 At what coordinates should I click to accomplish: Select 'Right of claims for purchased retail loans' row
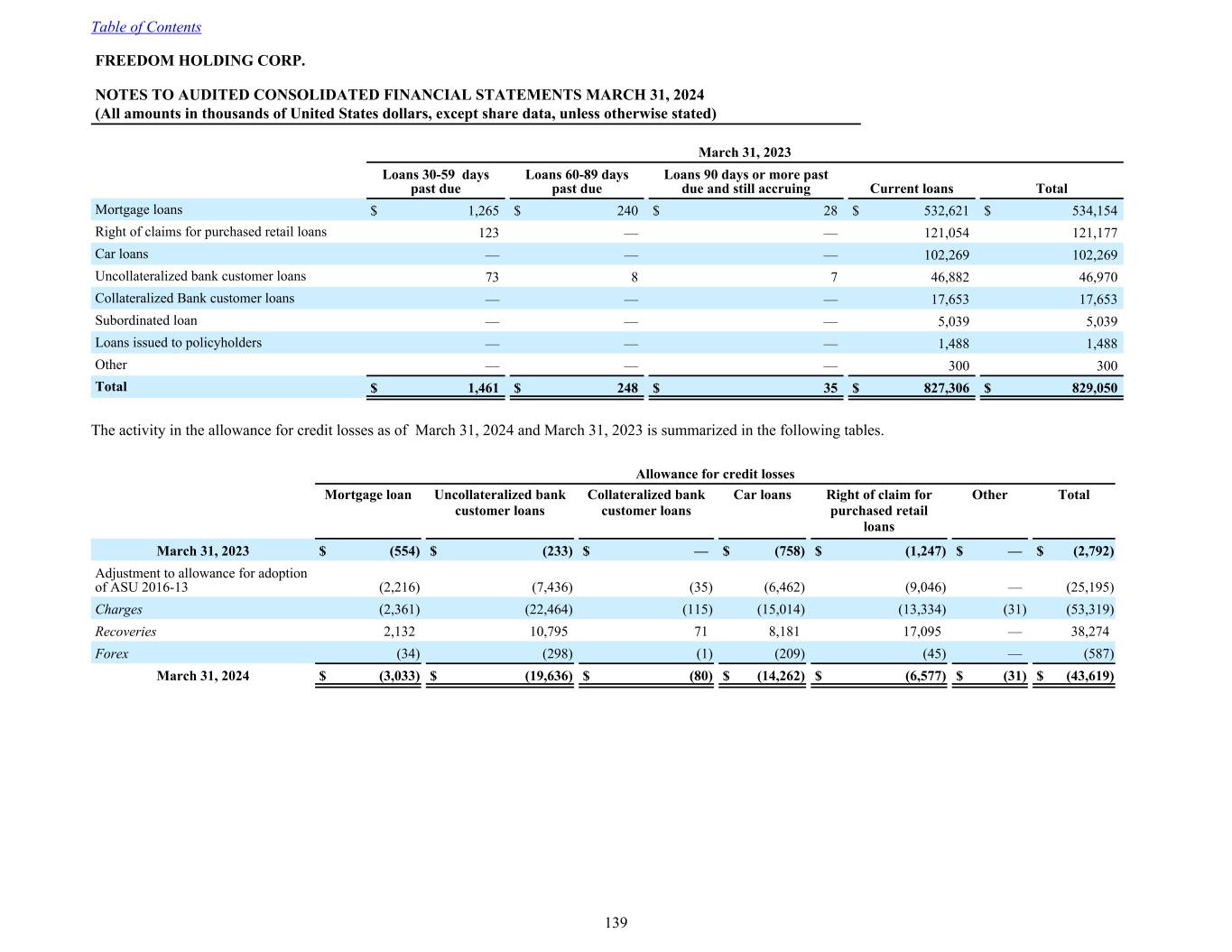210,232
